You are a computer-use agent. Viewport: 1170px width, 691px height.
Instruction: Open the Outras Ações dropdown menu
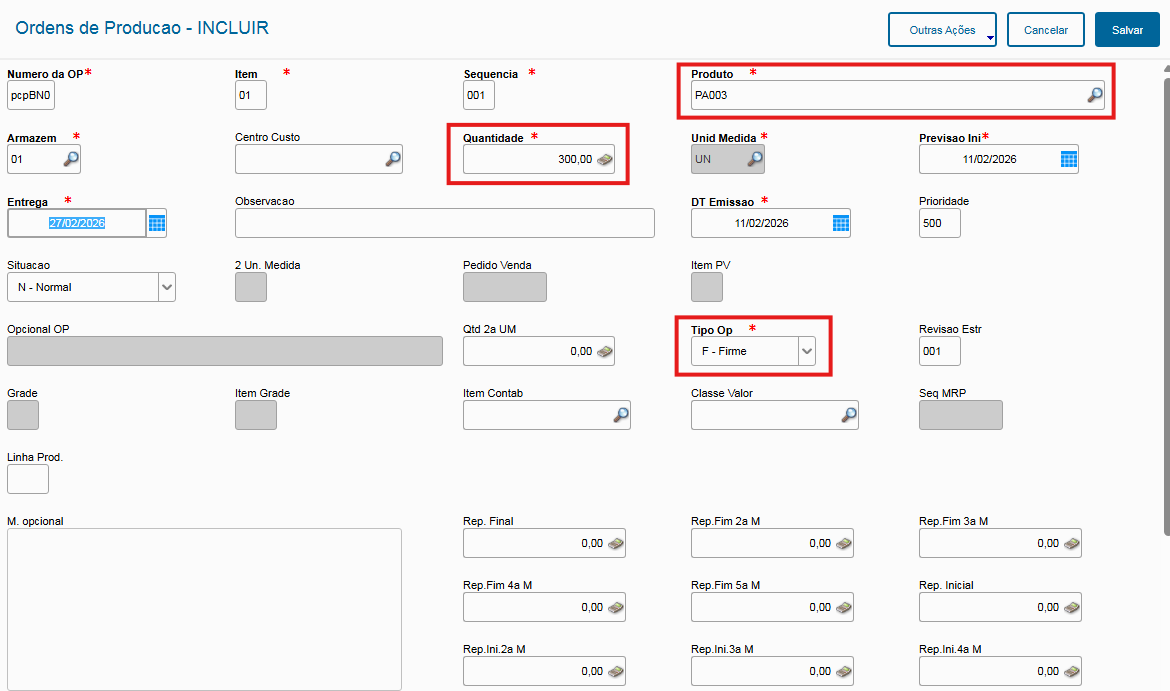pos(942,30)
